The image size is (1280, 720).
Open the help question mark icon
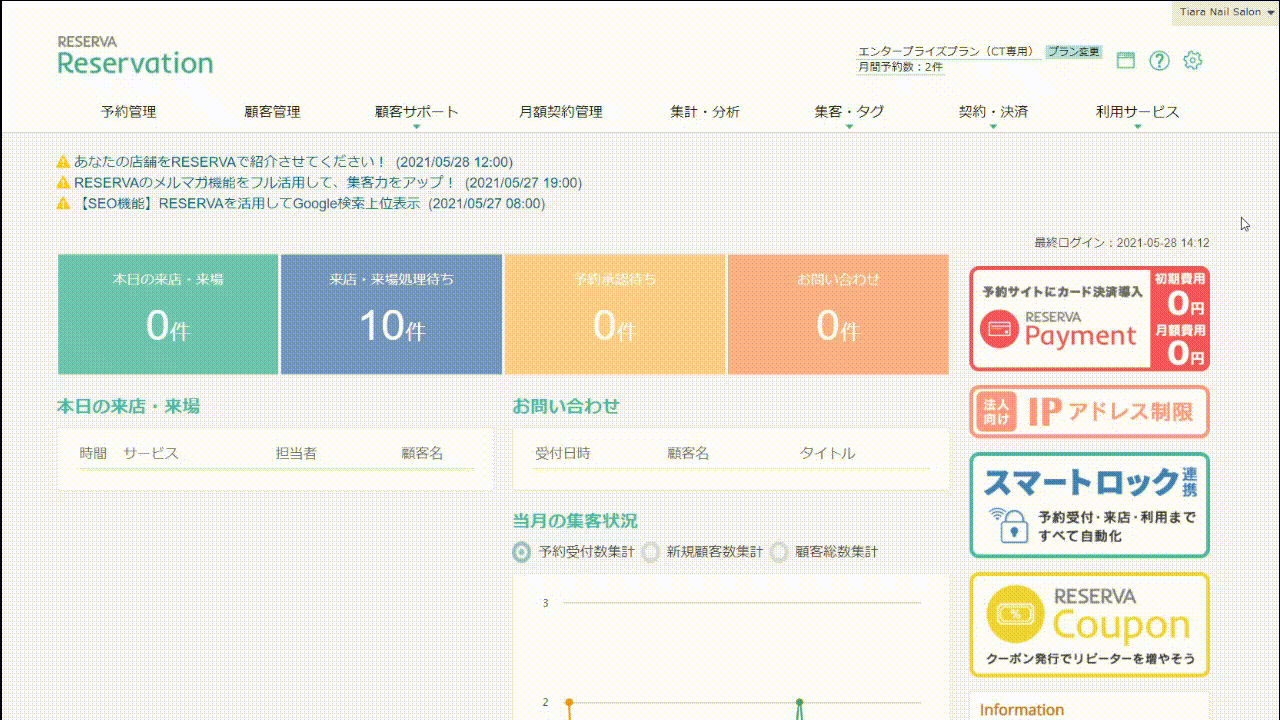pos(1159,60)
